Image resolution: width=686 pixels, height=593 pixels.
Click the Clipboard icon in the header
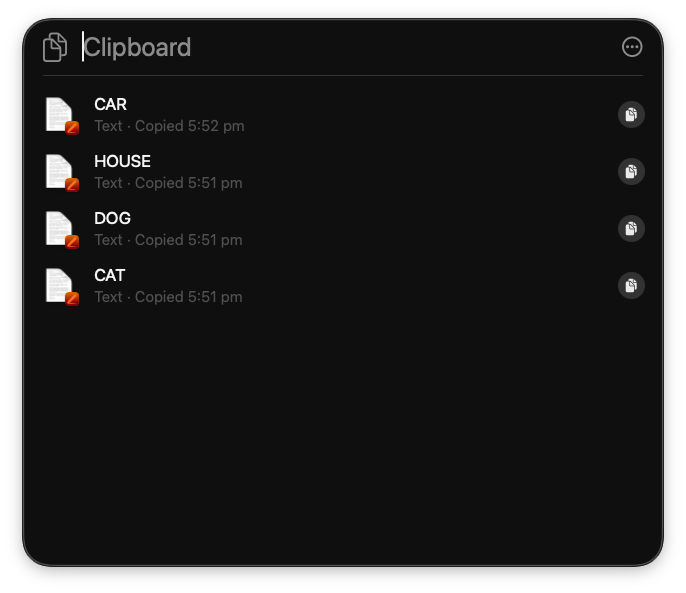[x=55, y=47]
